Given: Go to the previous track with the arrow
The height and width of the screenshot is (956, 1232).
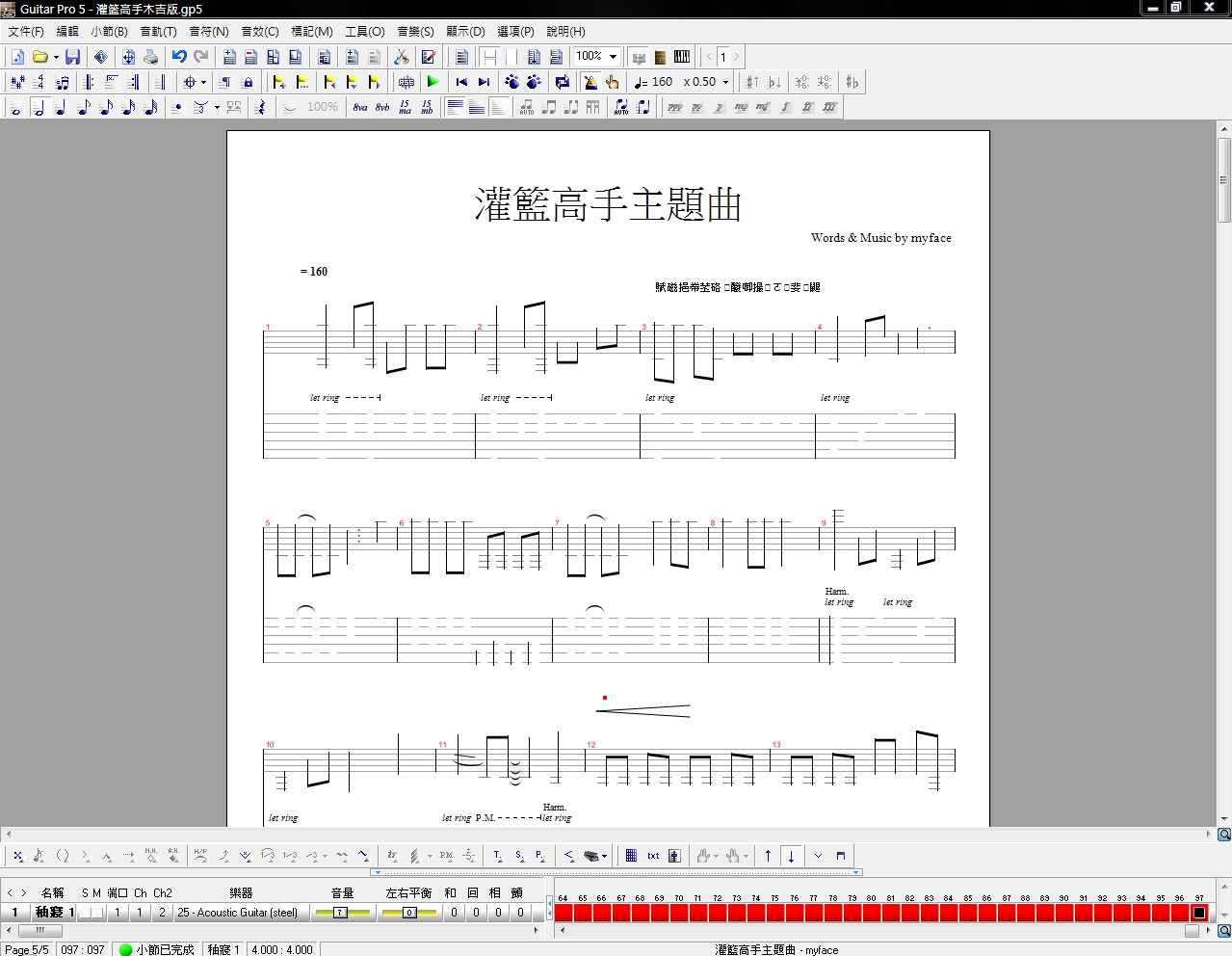Looking at the screenshot, I should (x=10, y=893).
